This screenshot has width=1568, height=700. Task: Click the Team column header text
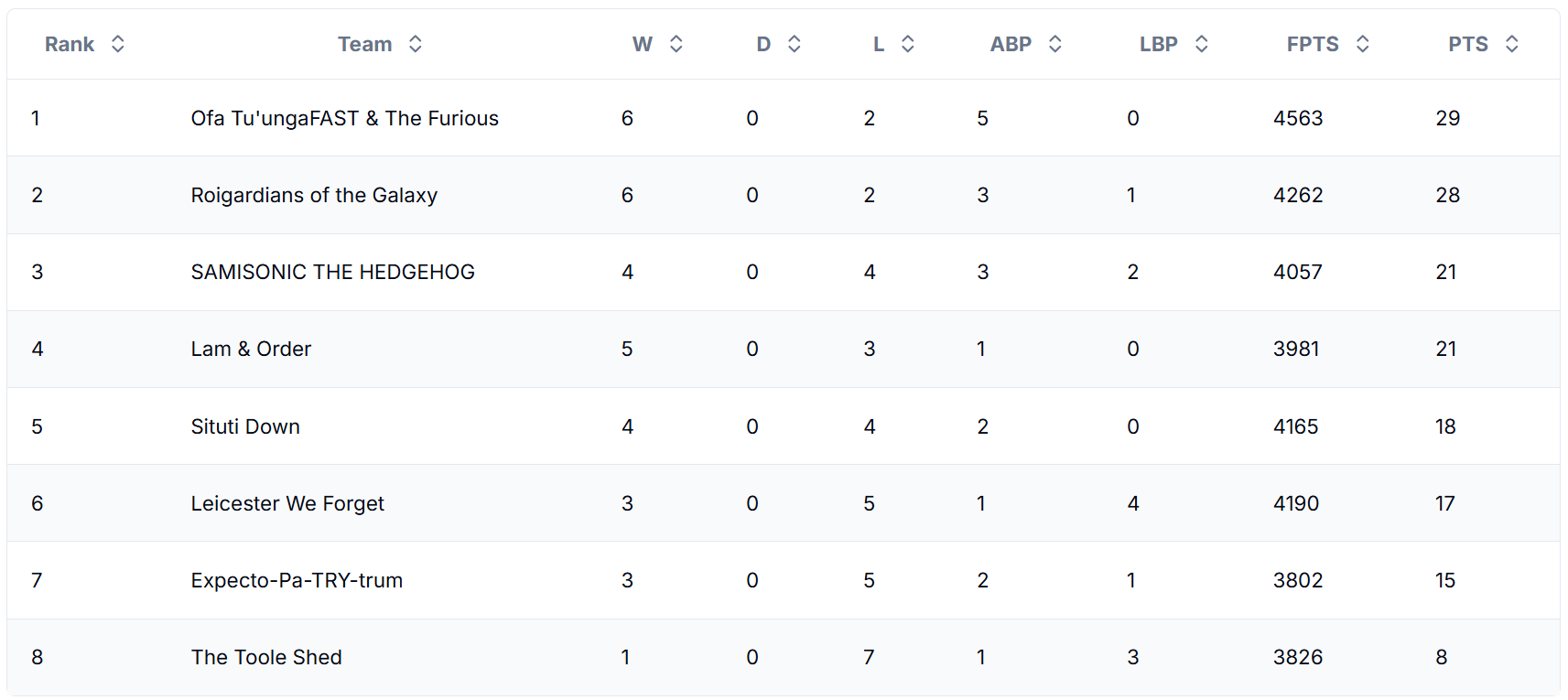[364, 44]
